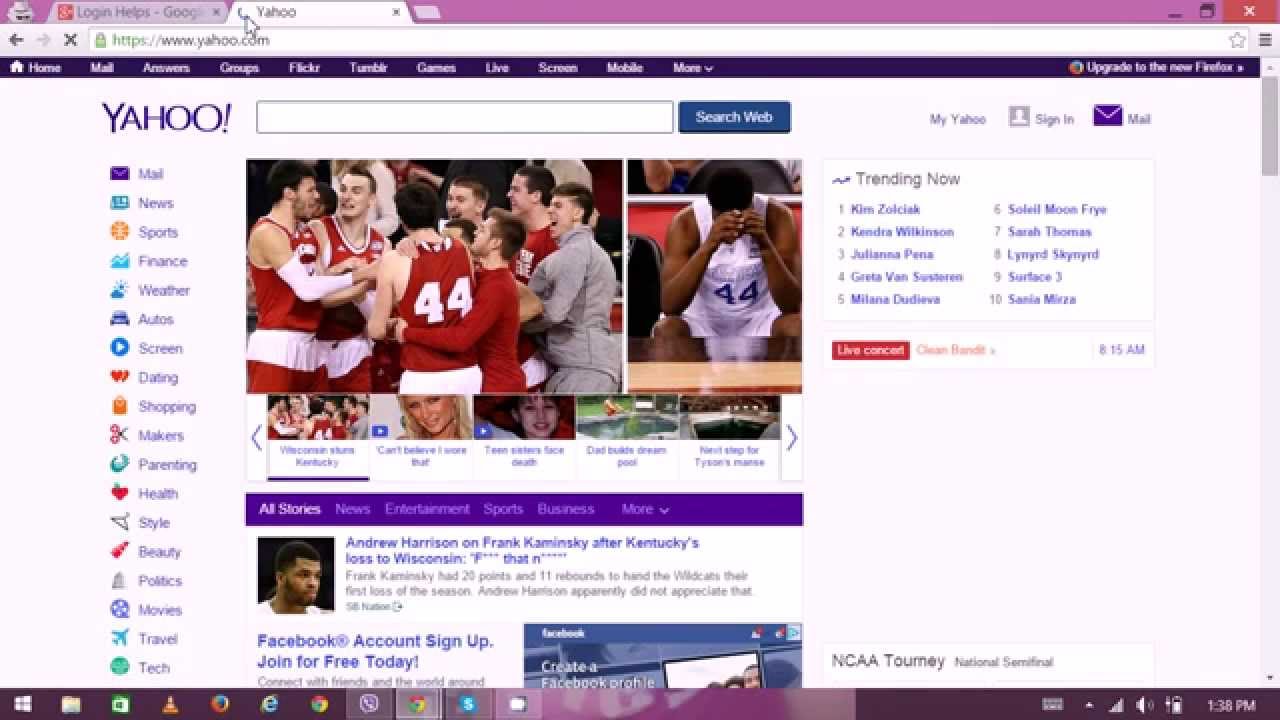Screen dimensions: 1280x720
Task: Open Tumblr in the top navigation bar
Action: click(368, 68)
